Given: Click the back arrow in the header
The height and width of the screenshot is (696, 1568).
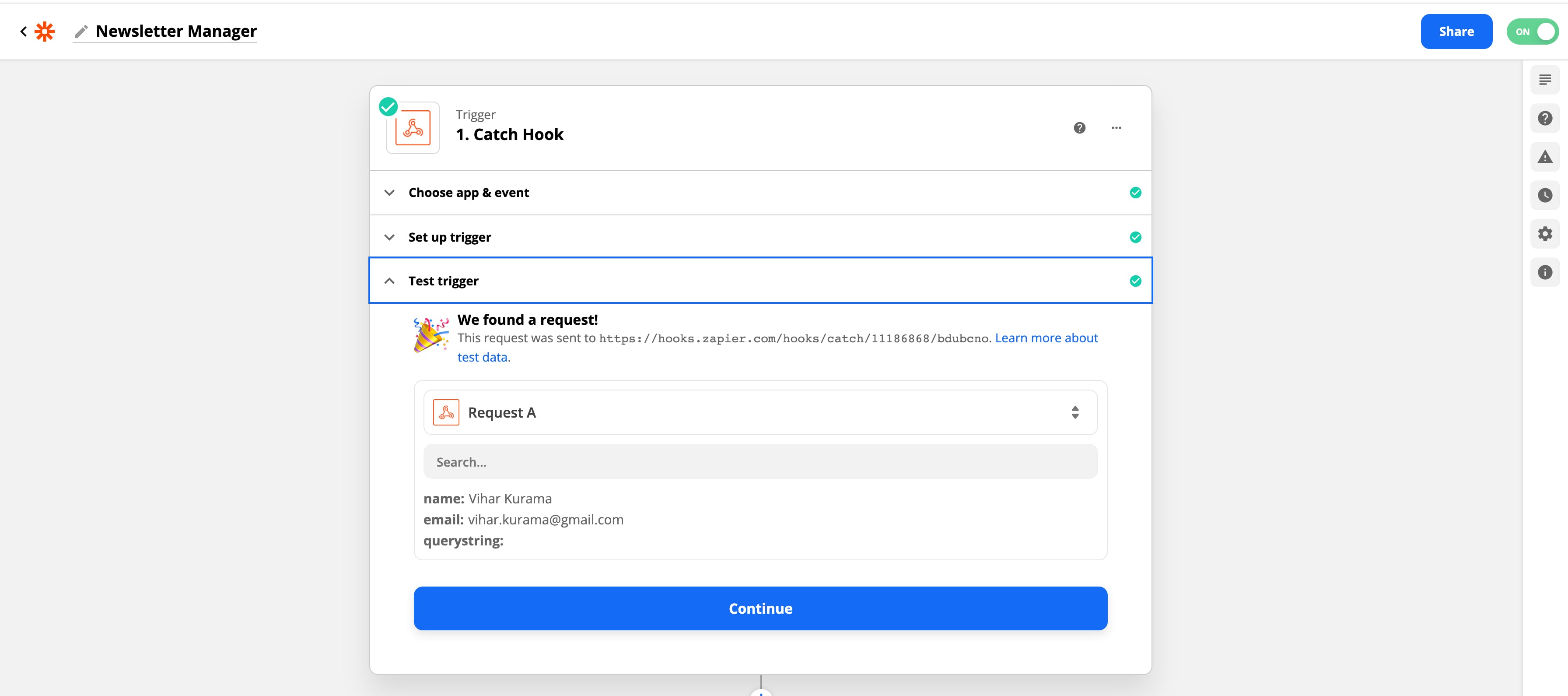Looking at the screenshot, I should 23,31.
